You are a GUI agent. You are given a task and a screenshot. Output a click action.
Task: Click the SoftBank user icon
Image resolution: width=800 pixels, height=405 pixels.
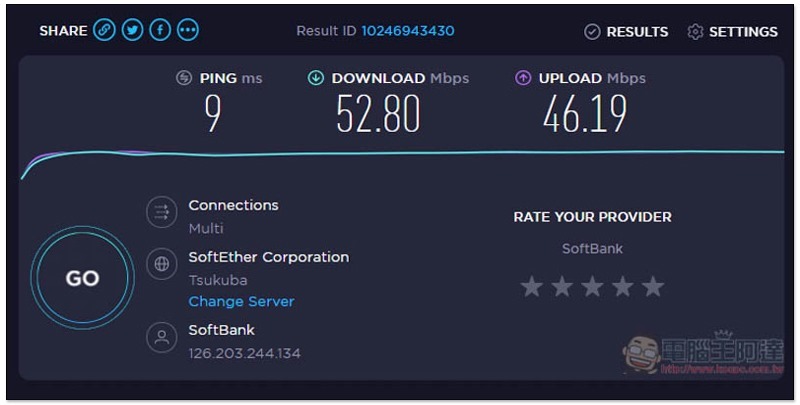[162, 337]
